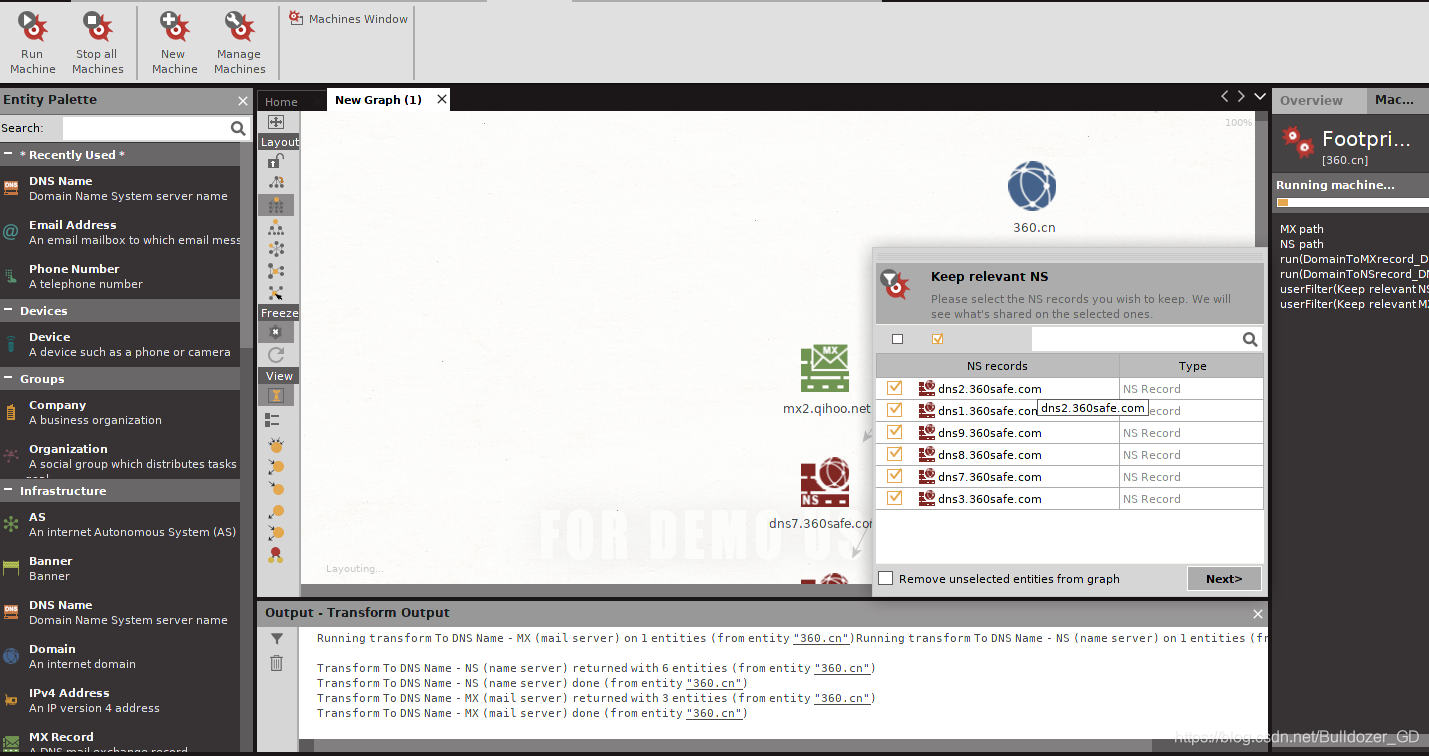Uncheck dns9.360safe.com checkbox
The height and width of the screenshot is (756, 1429).
click(x=894, y=432)
